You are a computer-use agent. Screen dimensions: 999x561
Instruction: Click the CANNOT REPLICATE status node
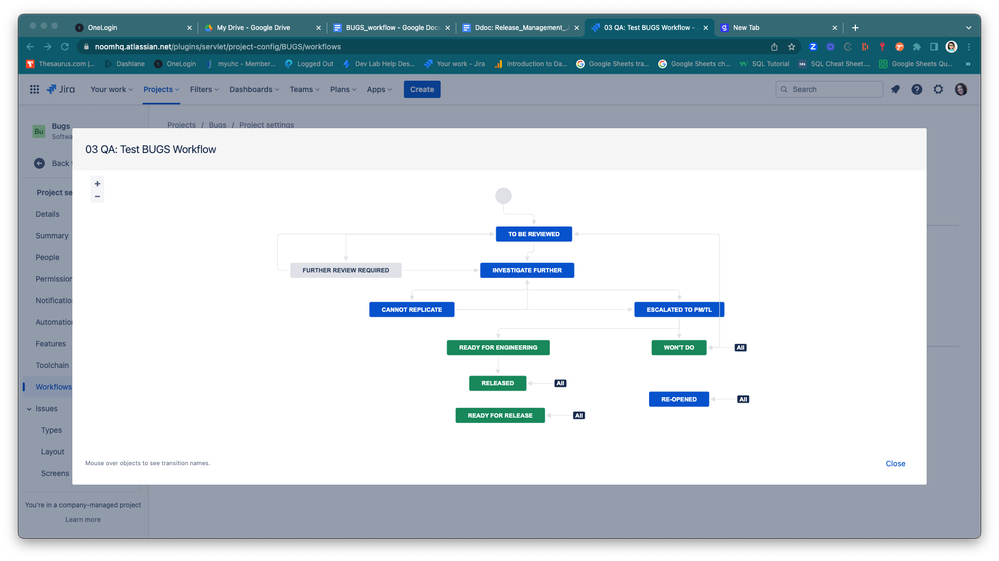point(412,309)
